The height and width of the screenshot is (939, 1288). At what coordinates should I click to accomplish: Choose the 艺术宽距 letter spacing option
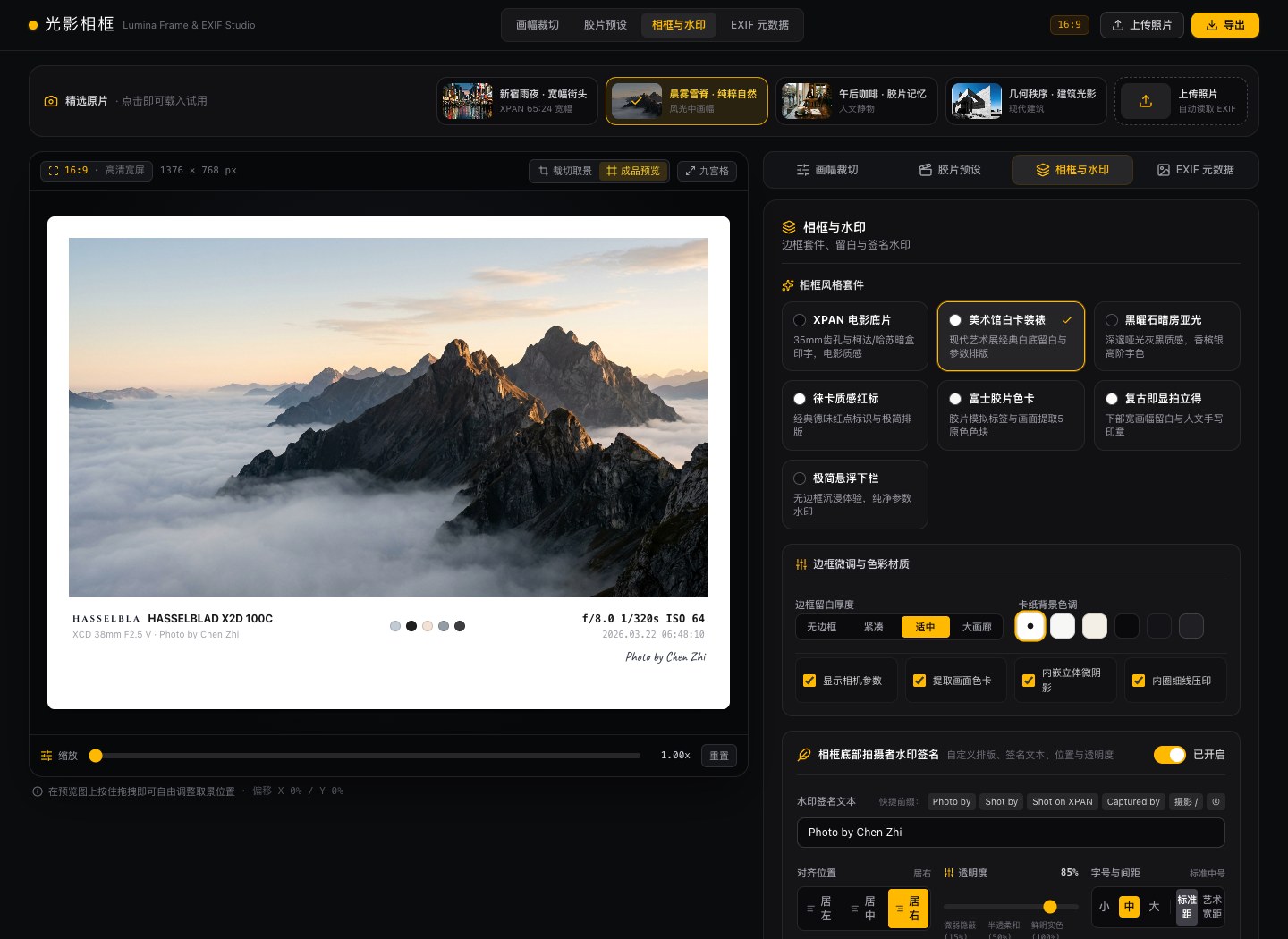click(1212, 907)
